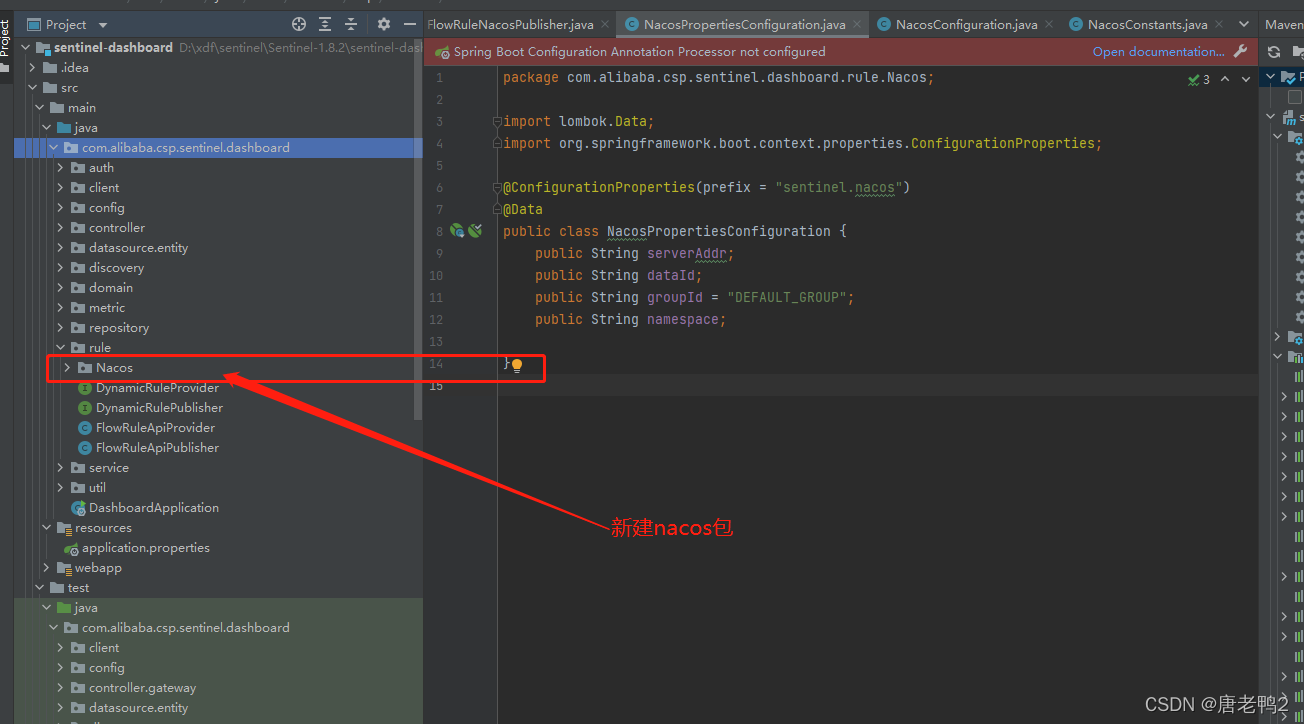Collapse the main folder
The width and height of the screenshot is (1304, 724).
[40, 108]
